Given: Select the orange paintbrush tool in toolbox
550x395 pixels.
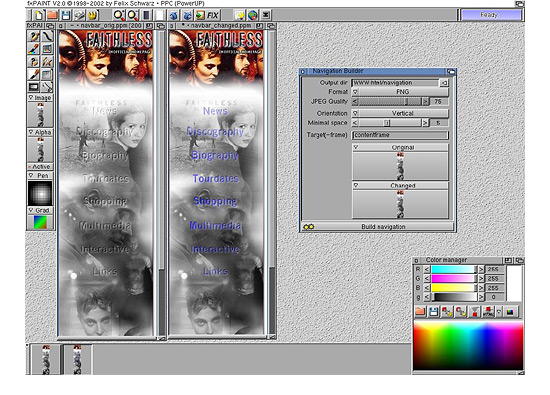Looking at the screenshot, I should point(34,74).
